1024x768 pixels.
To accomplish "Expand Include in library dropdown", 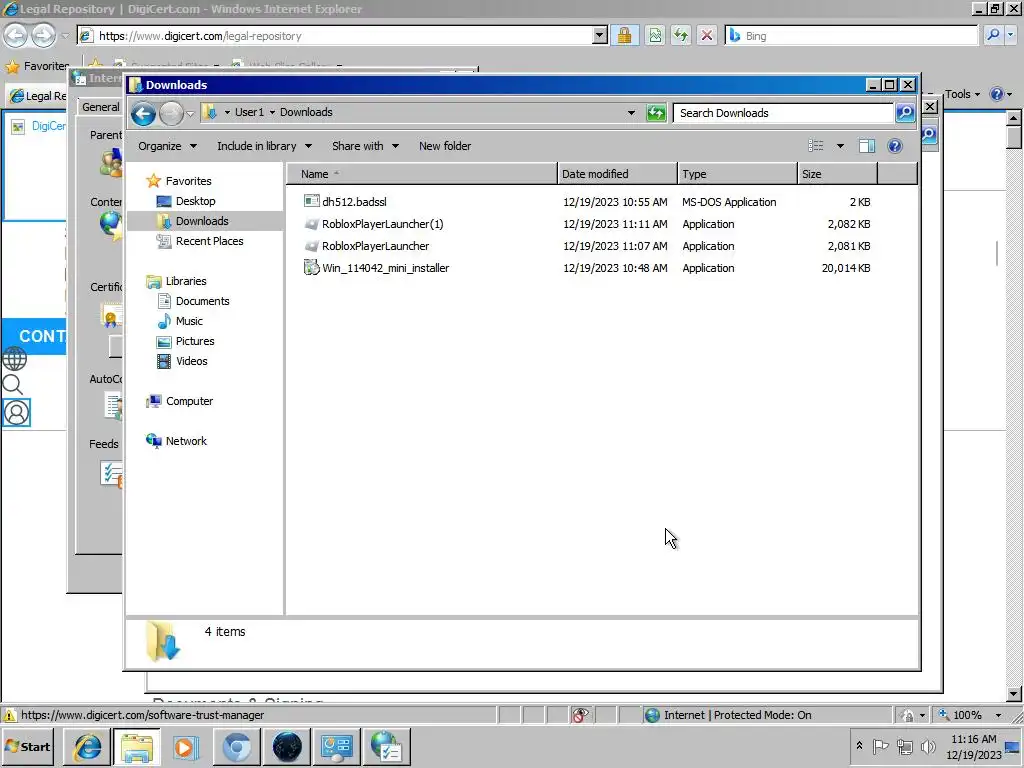I will pos(264,146).
